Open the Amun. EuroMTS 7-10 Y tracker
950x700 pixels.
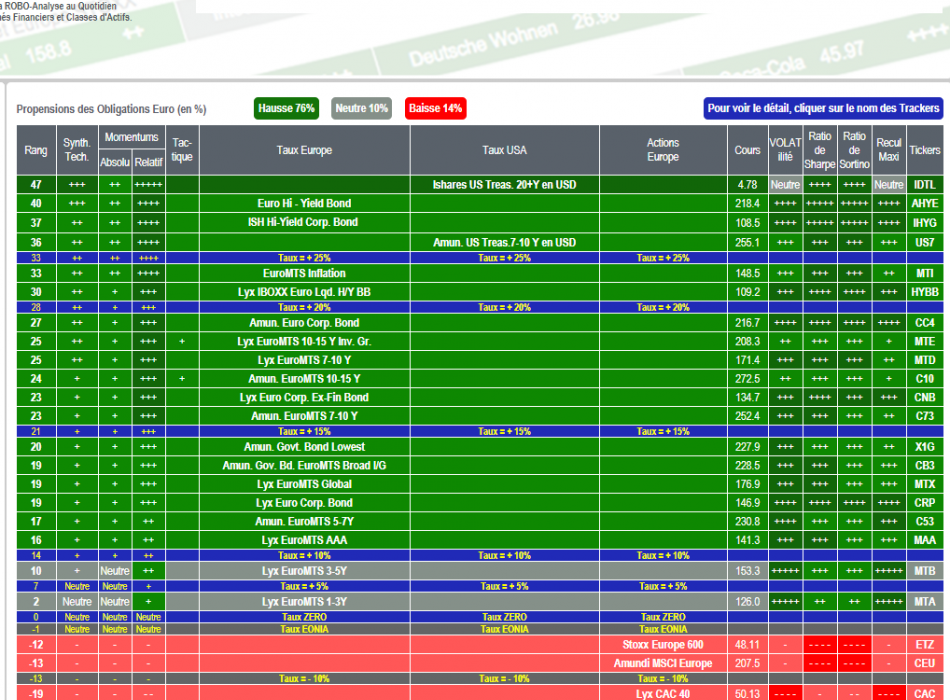pyautogui.click(x=304, y=416)
